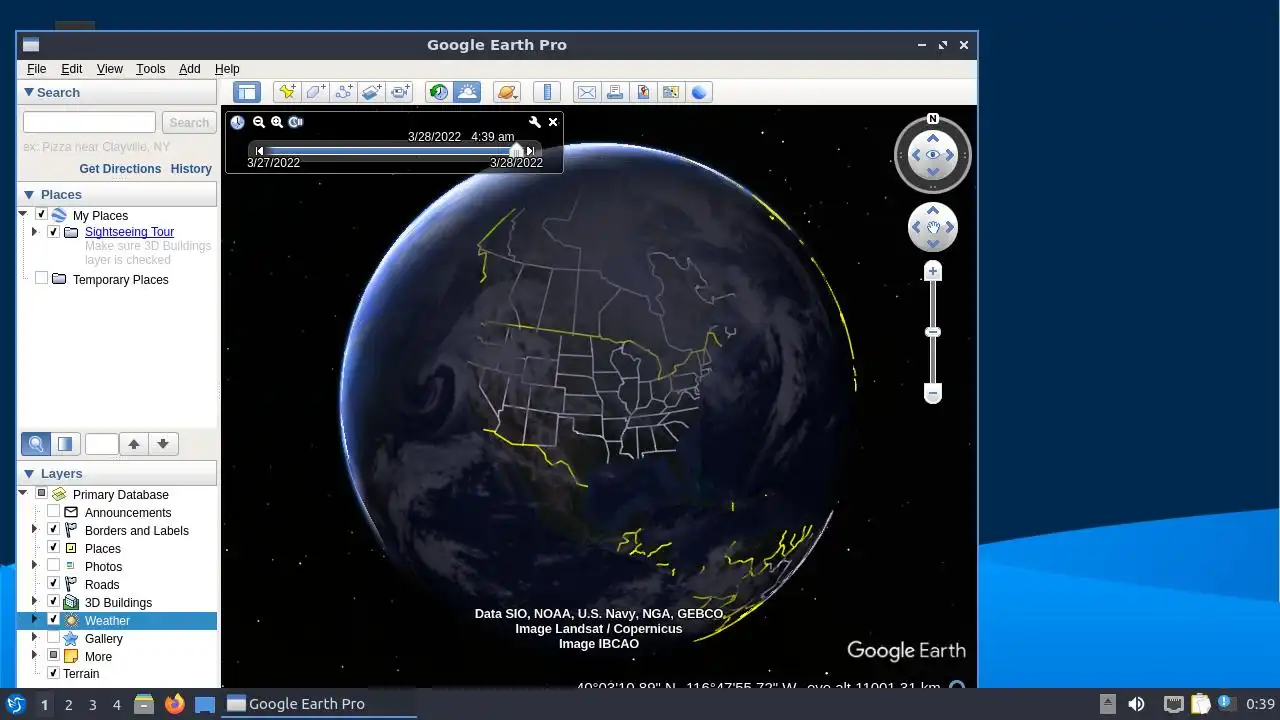Open the Add menu
Image resolution: width=1280 pixels, height=720 pixels.
(189, 69)
